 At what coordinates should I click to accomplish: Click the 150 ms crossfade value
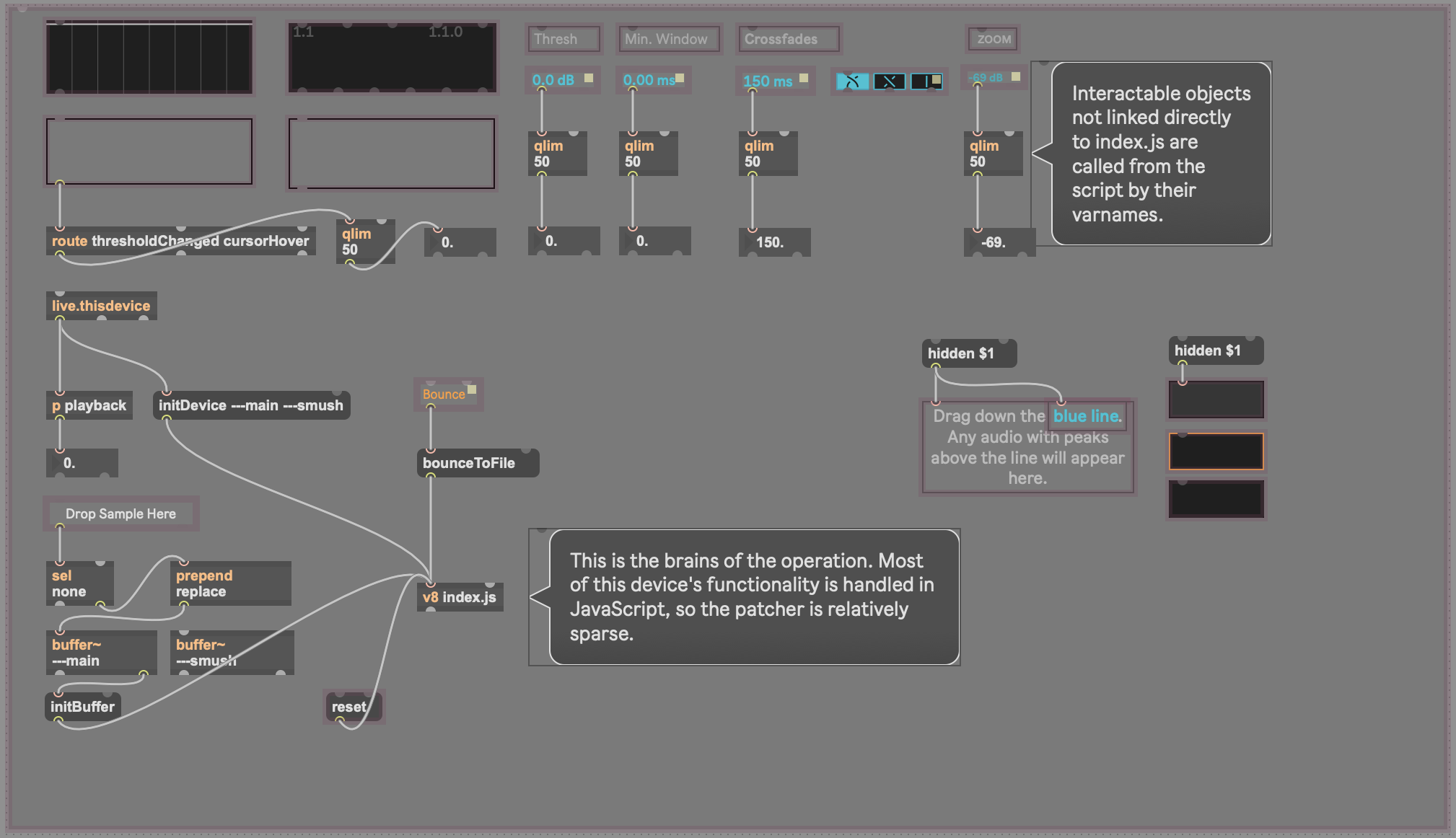(x=768, y=81)
